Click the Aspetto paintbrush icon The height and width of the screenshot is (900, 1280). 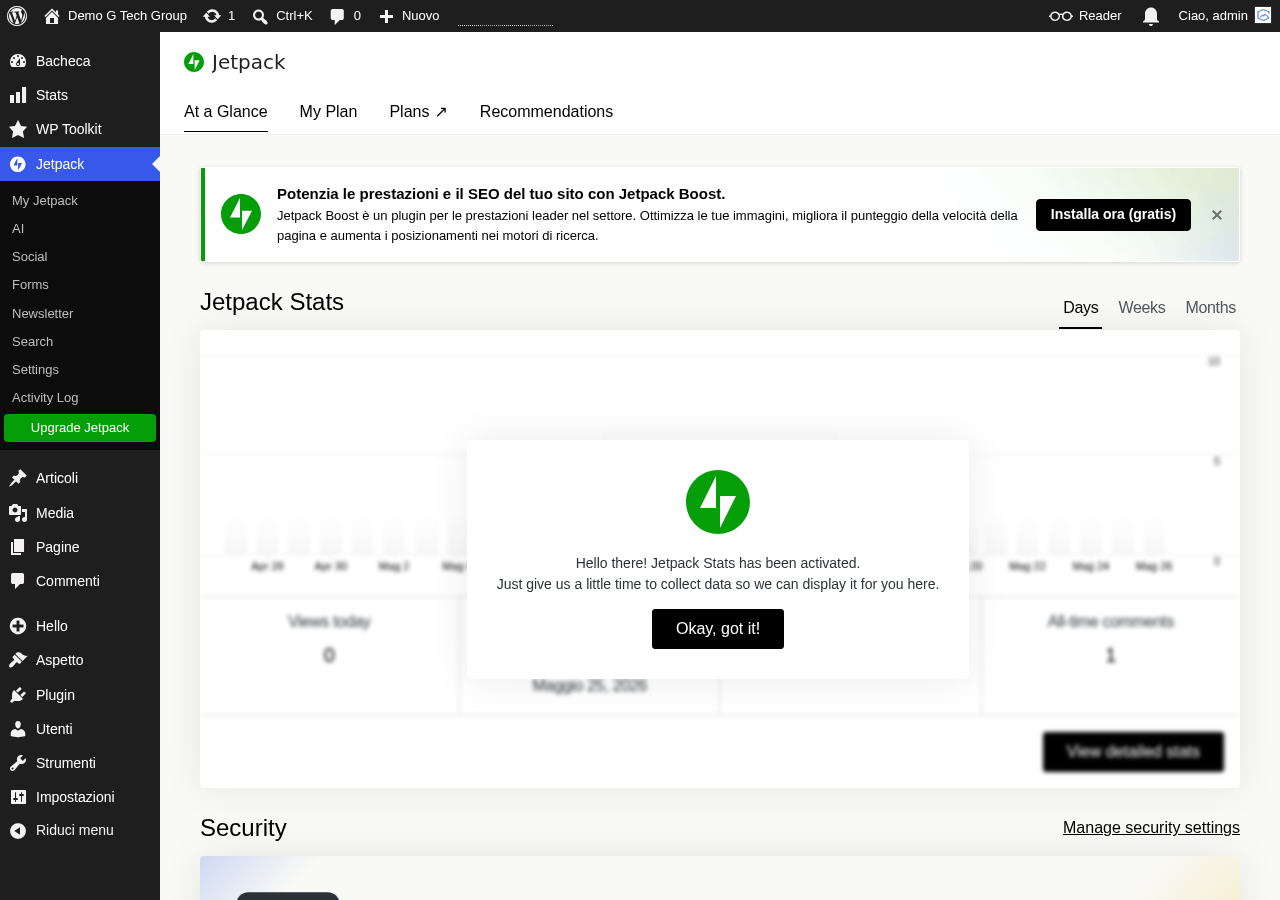pos(18,660)
